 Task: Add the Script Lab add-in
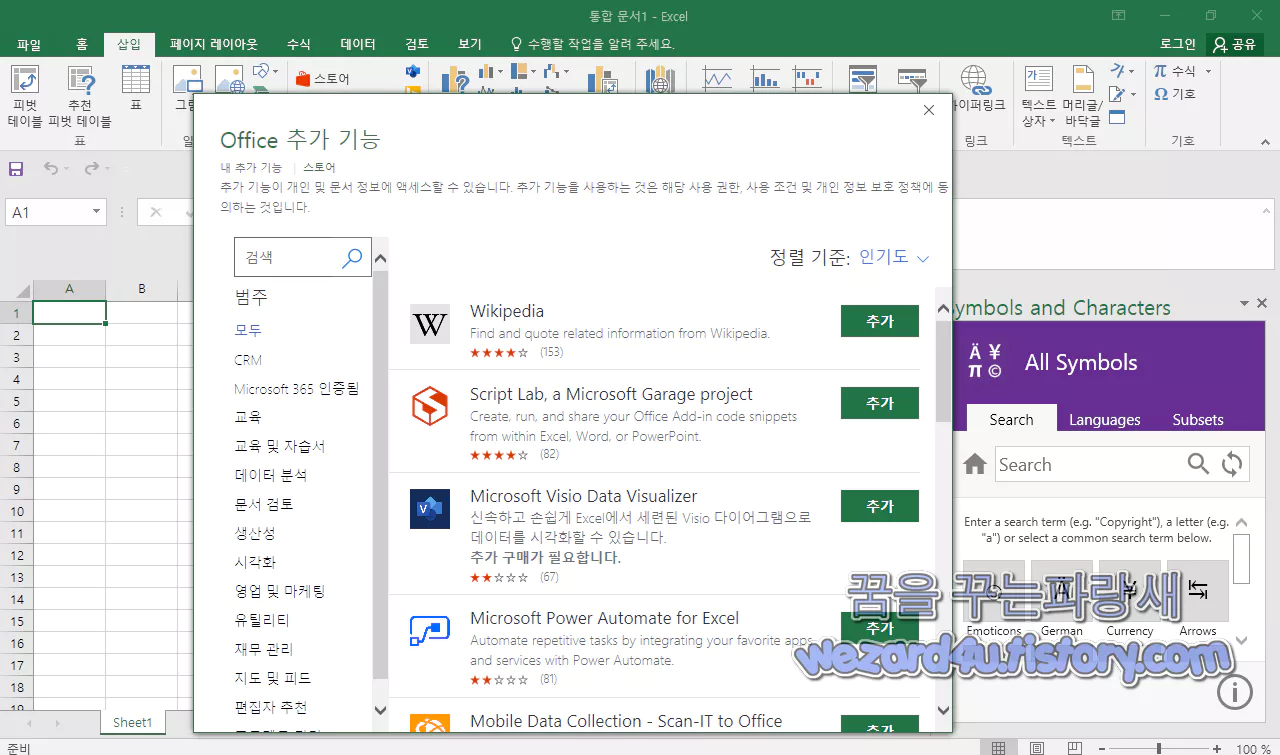pos(880,403)
